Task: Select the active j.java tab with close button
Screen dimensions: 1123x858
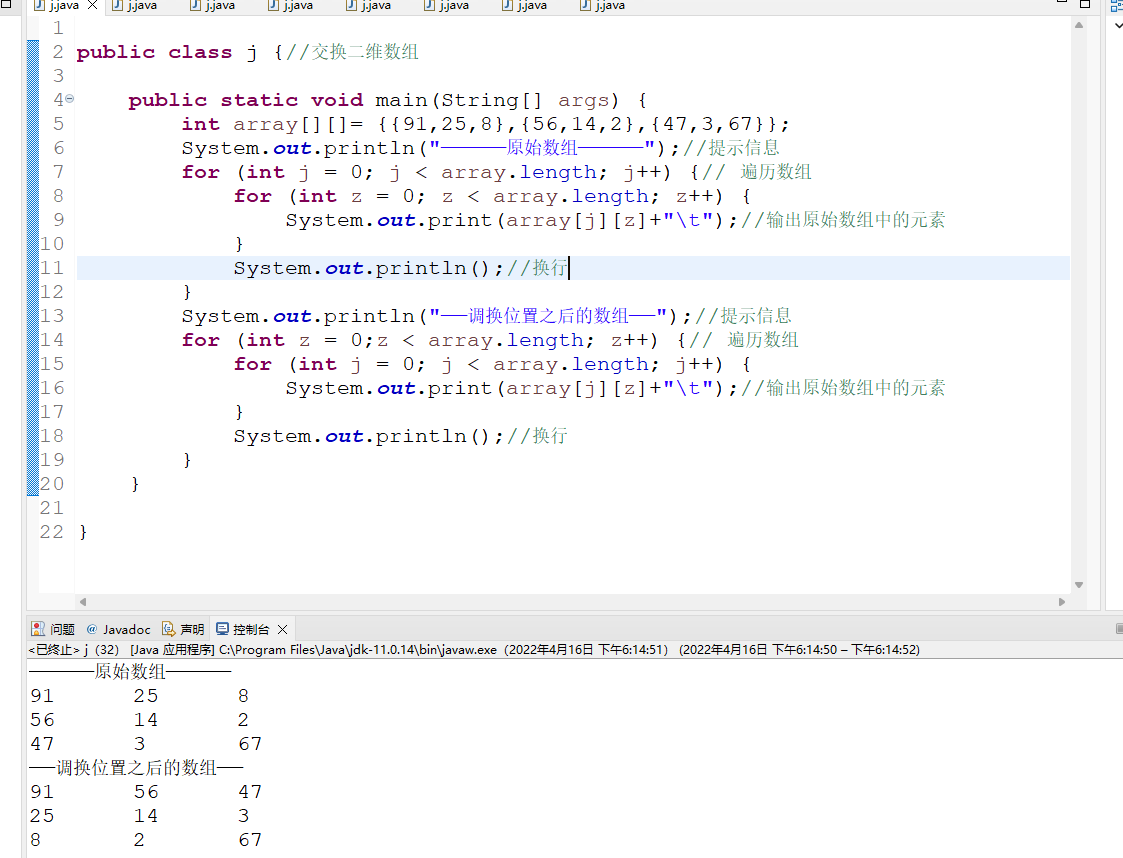Action: tap(66, 6)
